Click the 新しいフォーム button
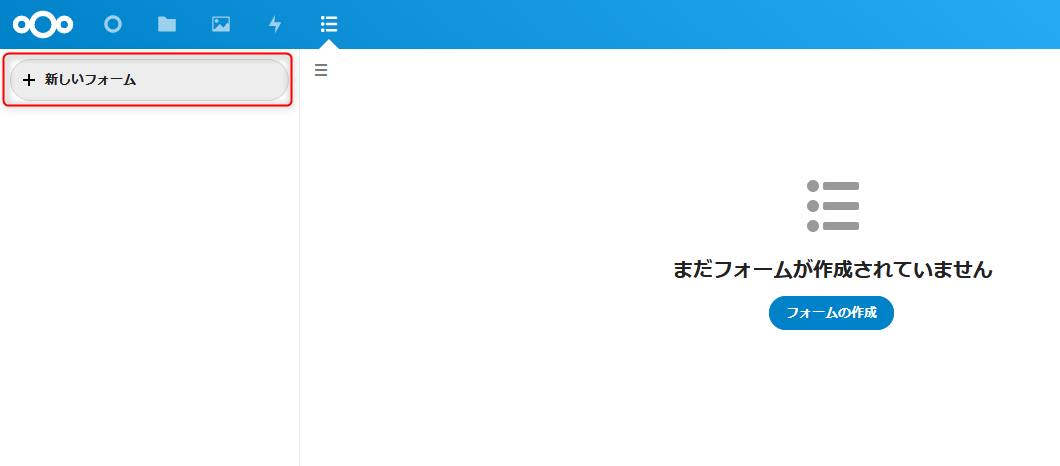This screenshot has width=1060, height=466. tap(149, 80)
